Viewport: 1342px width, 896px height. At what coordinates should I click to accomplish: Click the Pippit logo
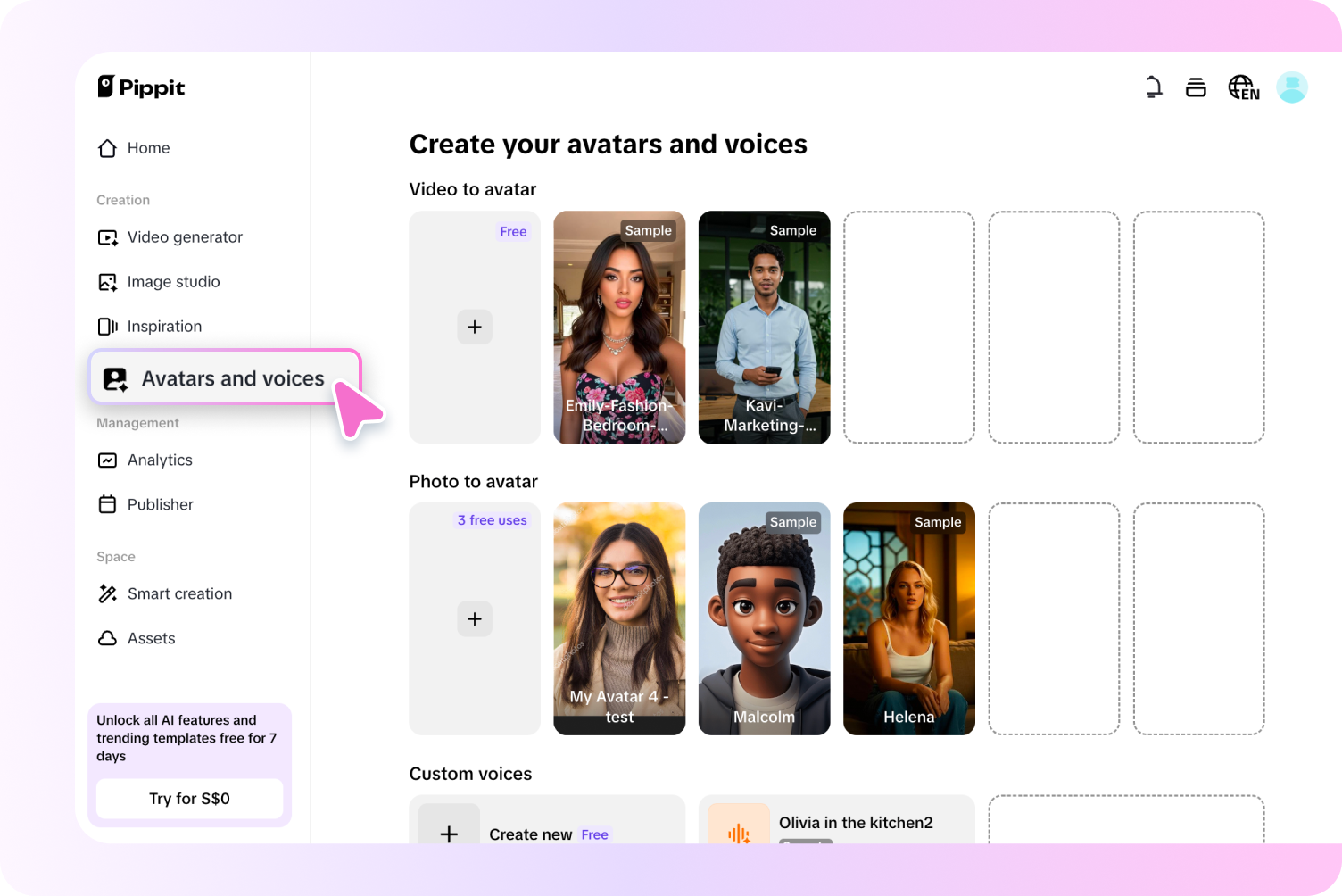[x=141, y=87]
